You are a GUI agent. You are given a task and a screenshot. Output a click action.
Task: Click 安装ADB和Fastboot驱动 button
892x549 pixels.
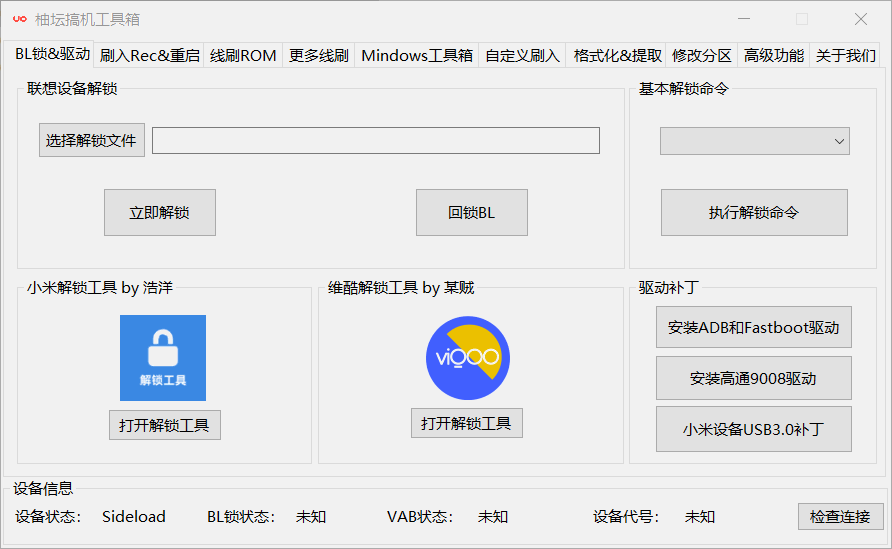pyautogui.click(x=753, y=328)
